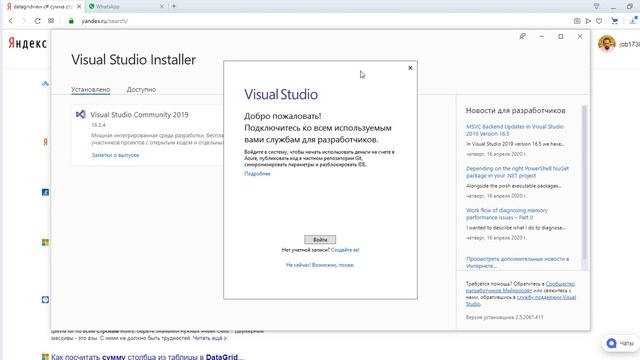Image resolution: width=640 pixels, height=360 pixels.
Task: Reload the page in browser
Action: [37, 21]
